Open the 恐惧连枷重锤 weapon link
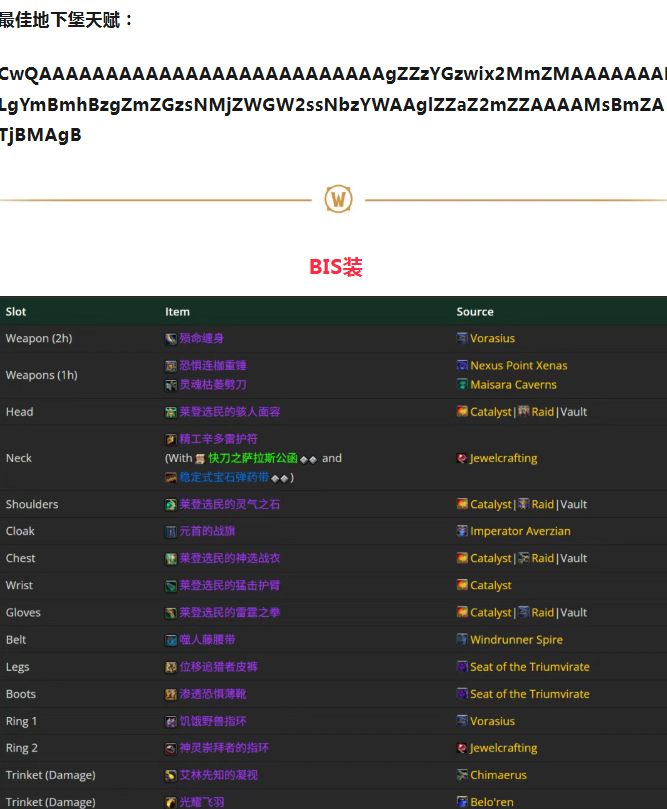The width and height of the screenshot is (667, 809). pyautogui.click(x=213, y=366)
